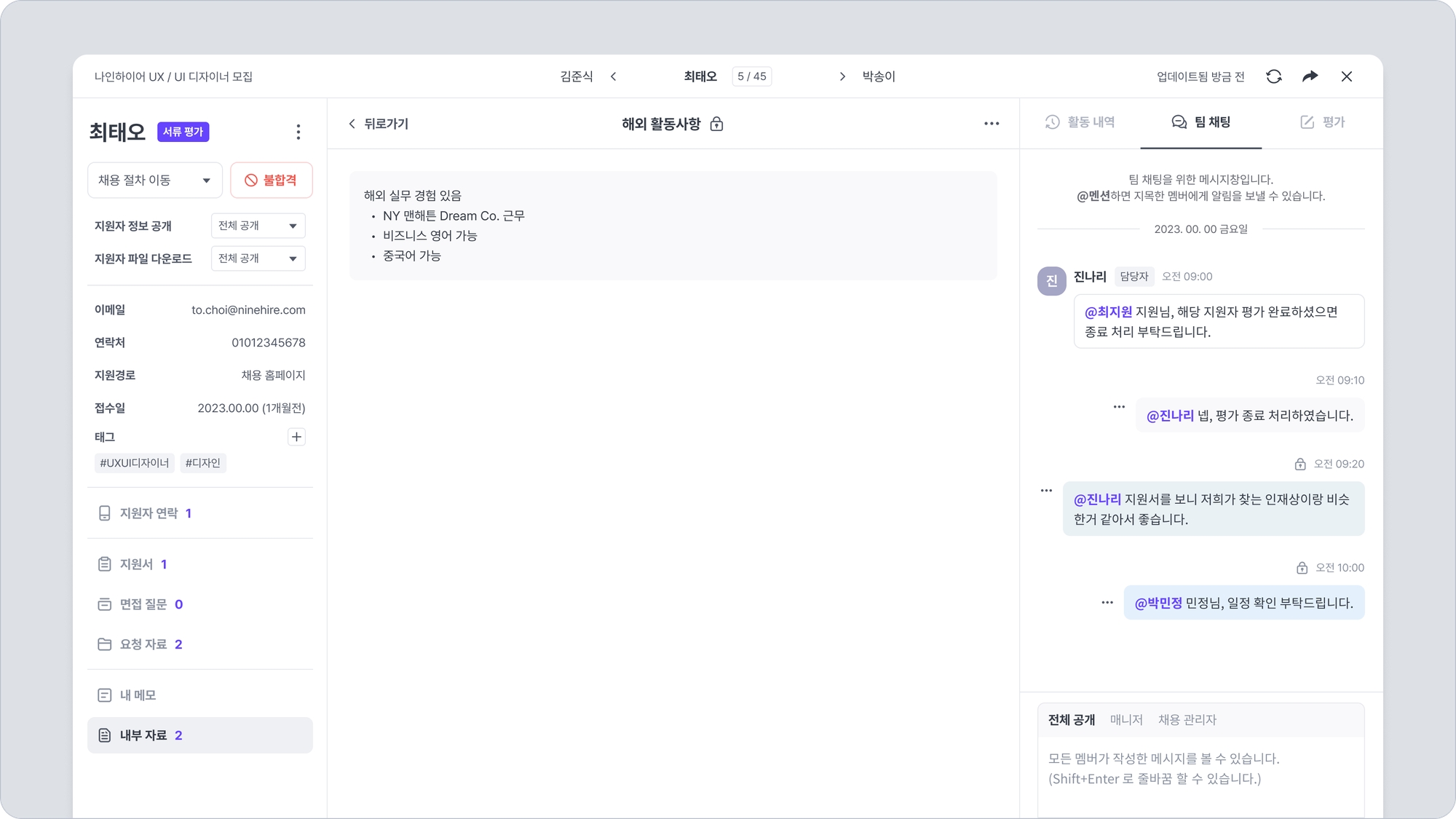
Task: Click ellipsis beside 박민정 chat message
Action: point(1107,603)
